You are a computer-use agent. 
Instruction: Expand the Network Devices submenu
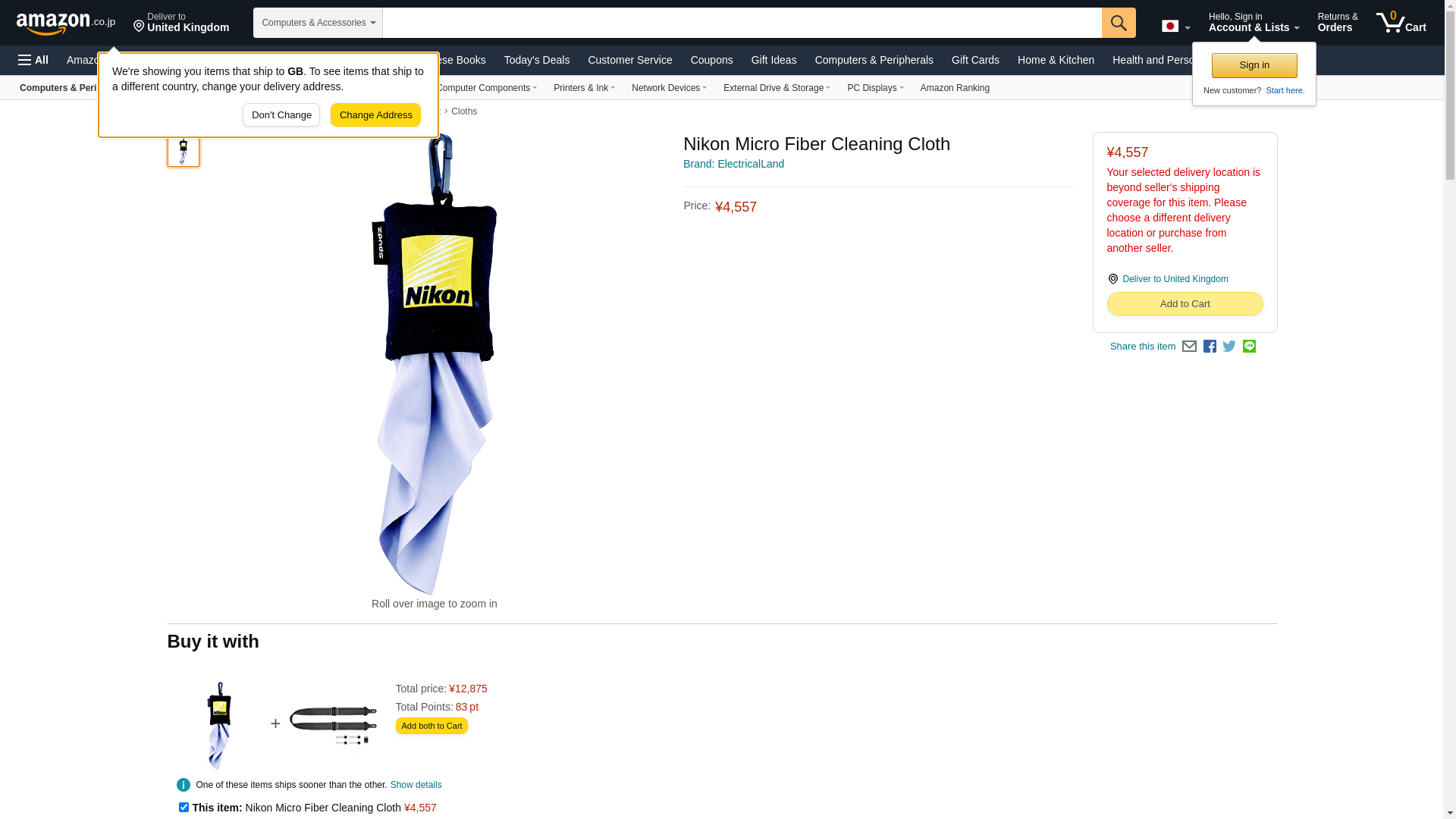coord(669,88)
